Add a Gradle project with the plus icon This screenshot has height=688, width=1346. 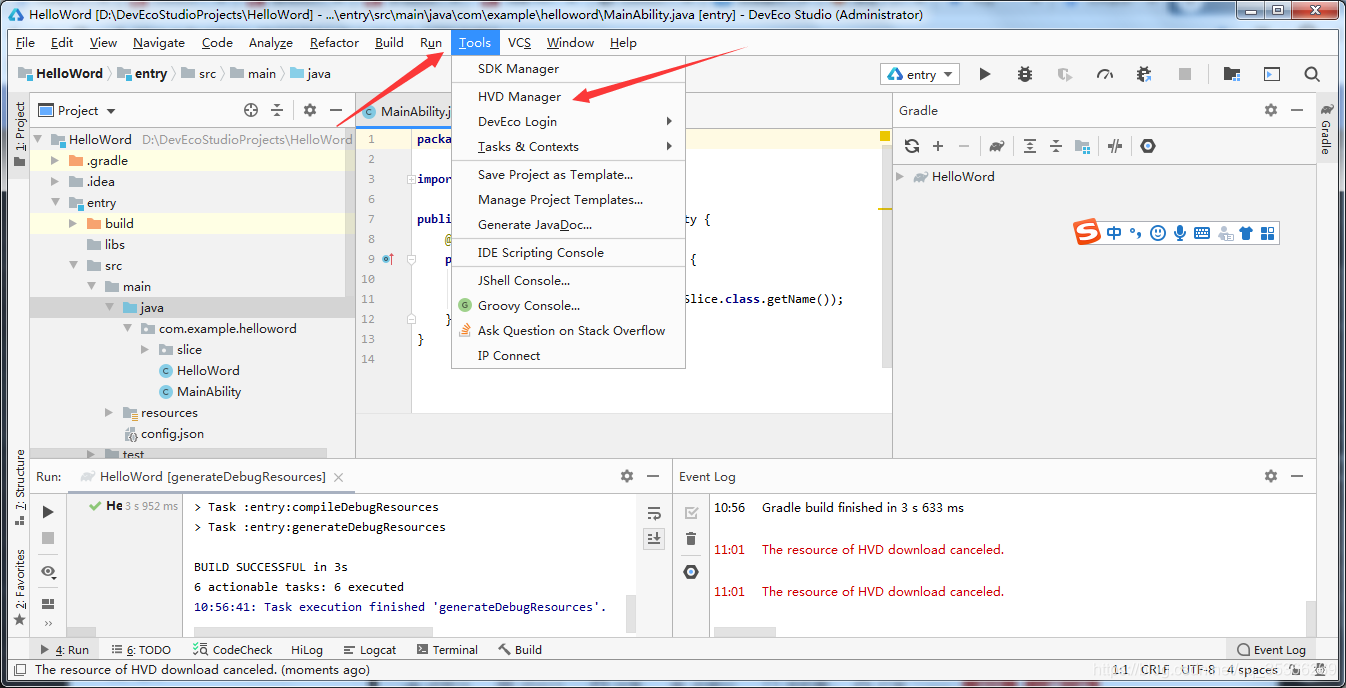[x=938, y=146]
